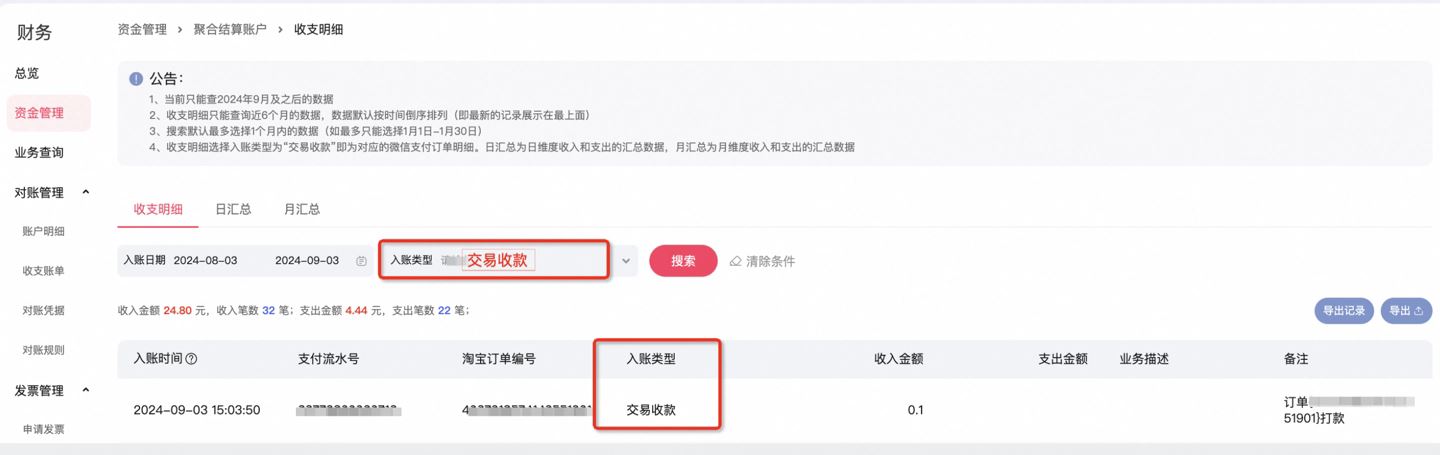Open 业务查询 in the sidebar
The width and height of the screenshot is (1440, 455).
tap(39, 153)
